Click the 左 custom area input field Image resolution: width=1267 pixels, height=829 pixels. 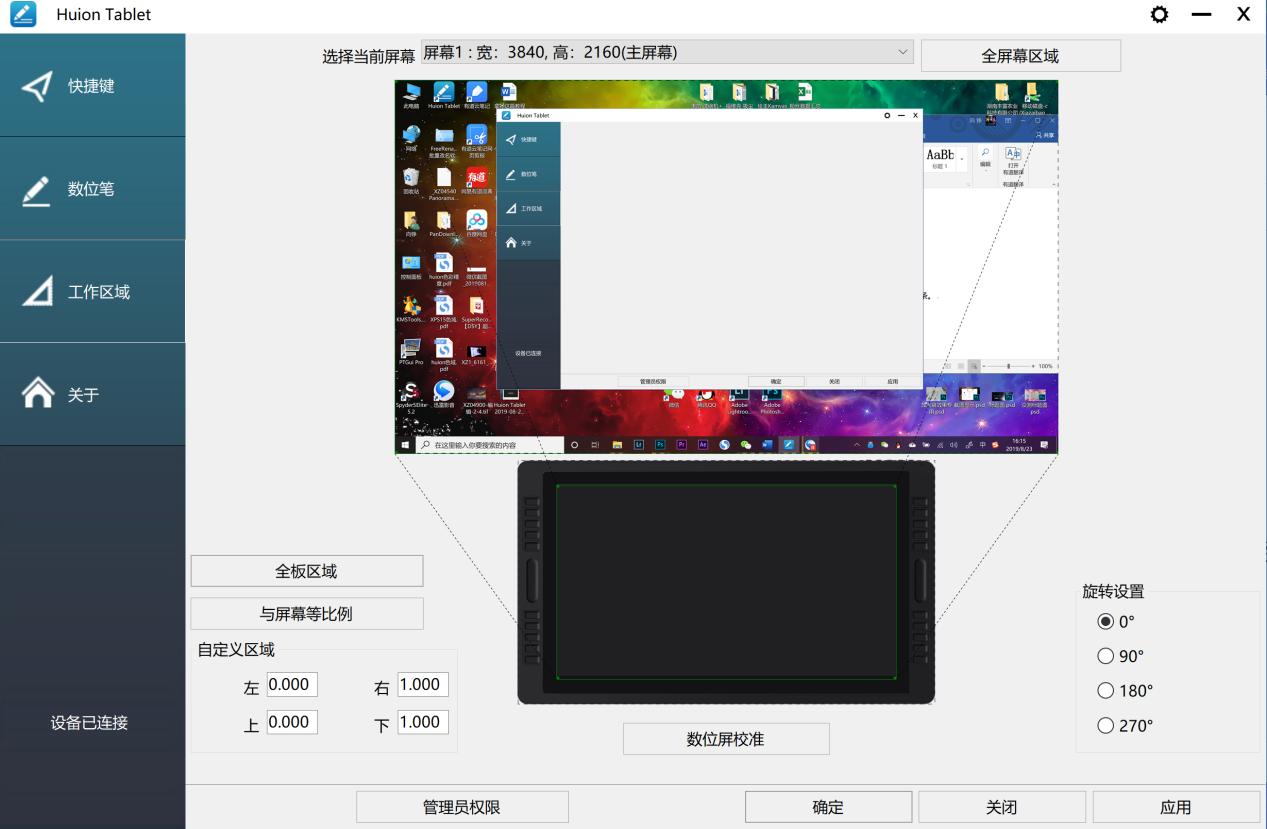coord(292,684)
